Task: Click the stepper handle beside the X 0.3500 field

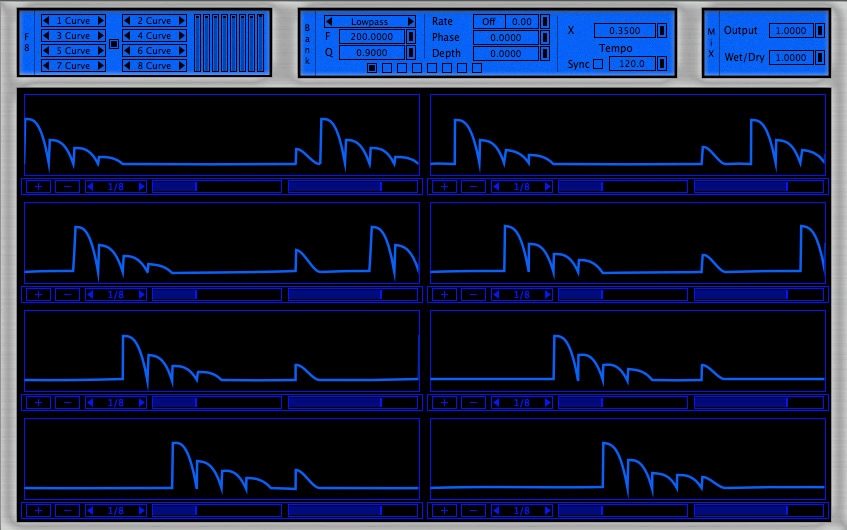Action: [x=662, y=31]
